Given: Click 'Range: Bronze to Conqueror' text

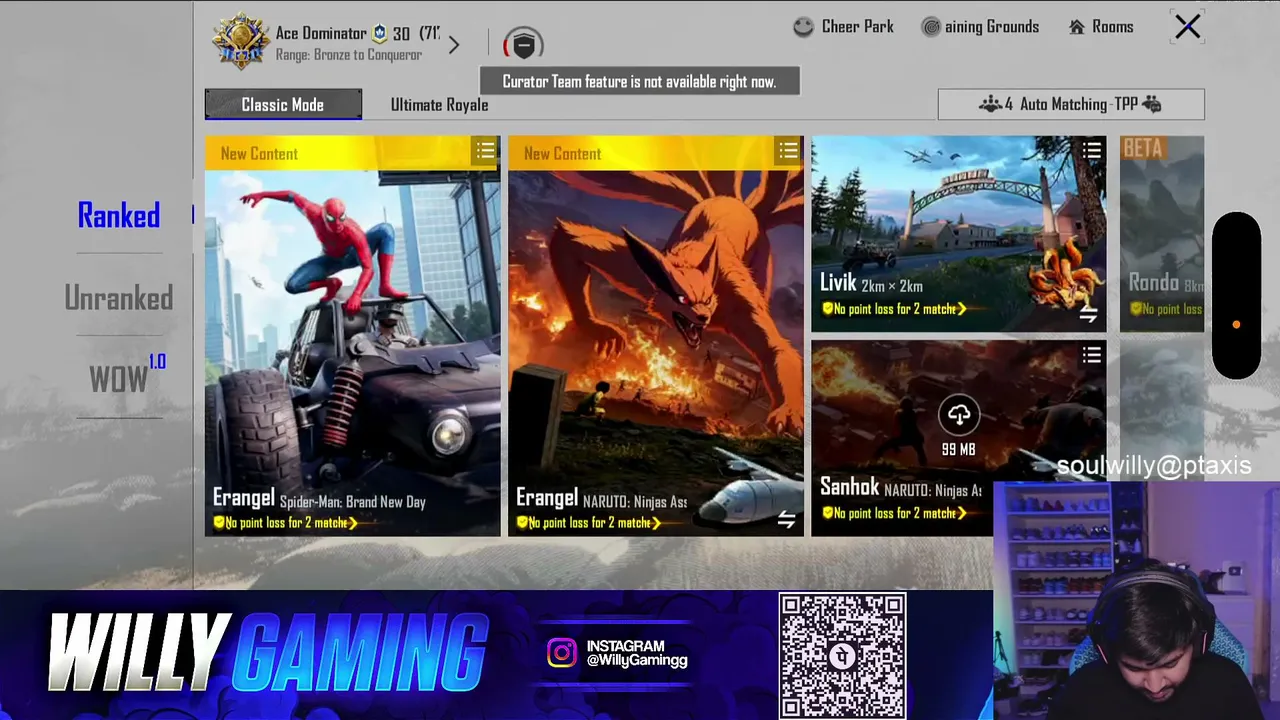Looking at the screenshot, I should point(349,55).
